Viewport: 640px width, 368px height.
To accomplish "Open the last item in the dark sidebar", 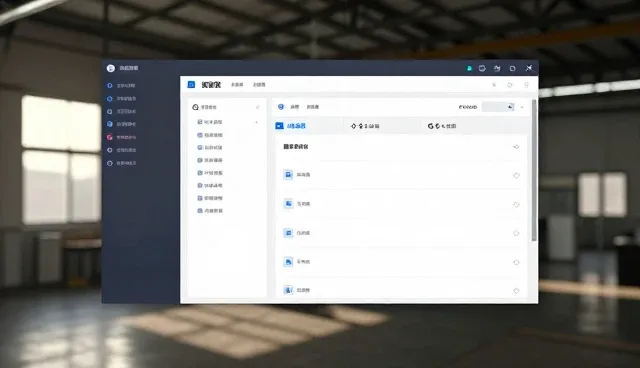I will click(122, 163).
